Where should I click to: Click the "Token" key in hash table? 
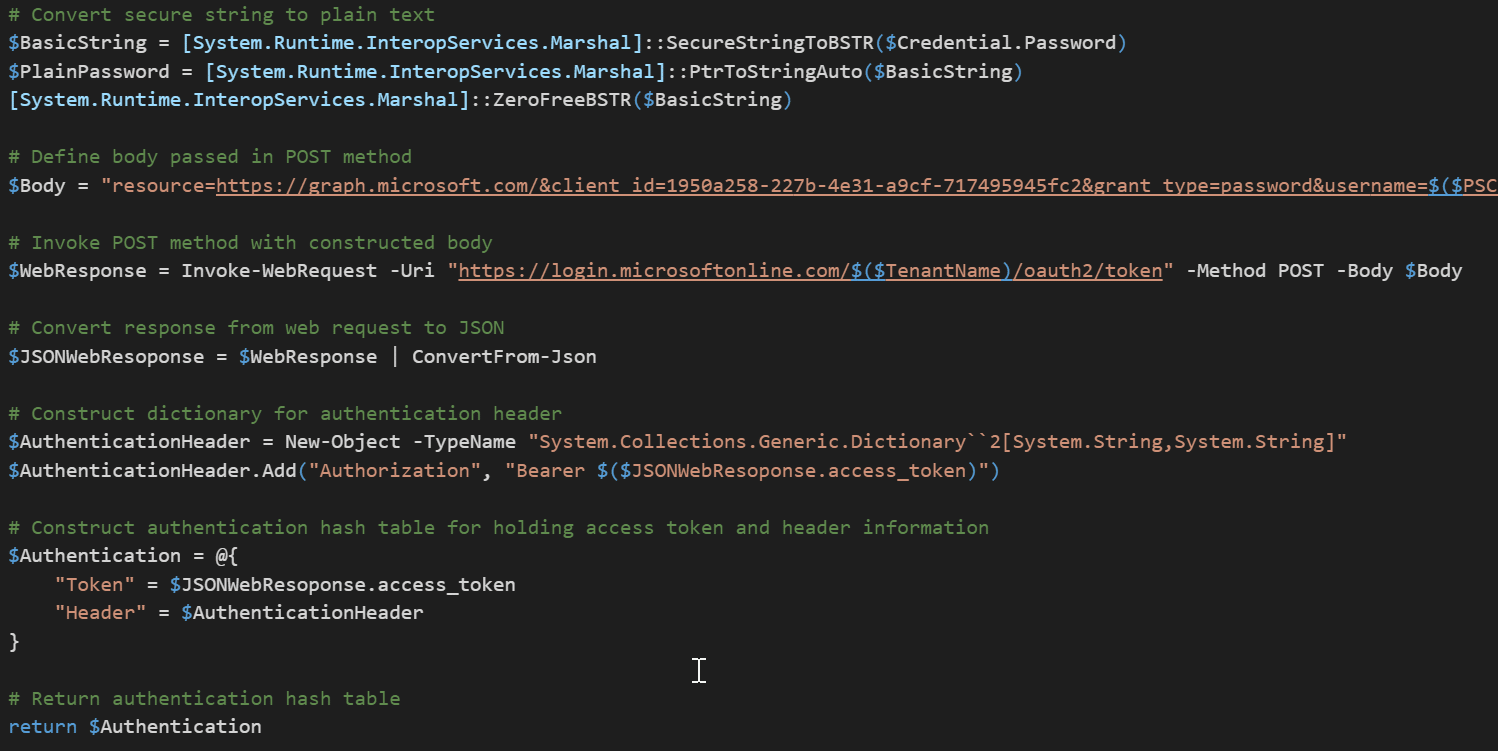pos(95,584)
